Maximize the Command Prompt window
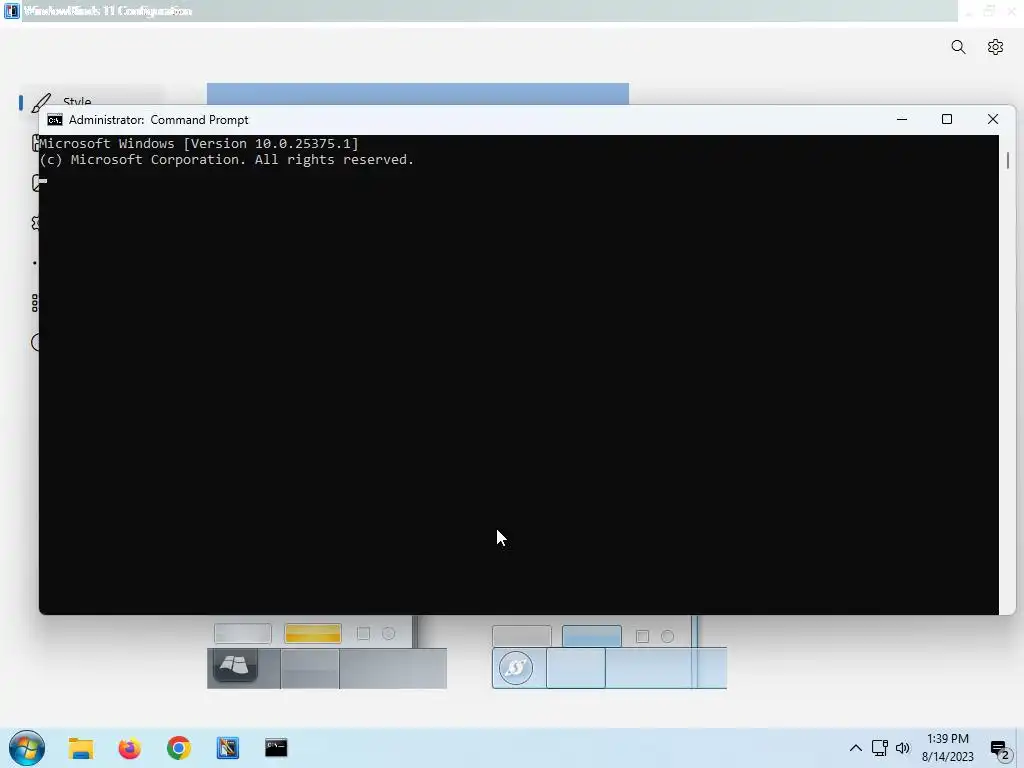This screenshot has height=768, width=1024. click(947, 120)
